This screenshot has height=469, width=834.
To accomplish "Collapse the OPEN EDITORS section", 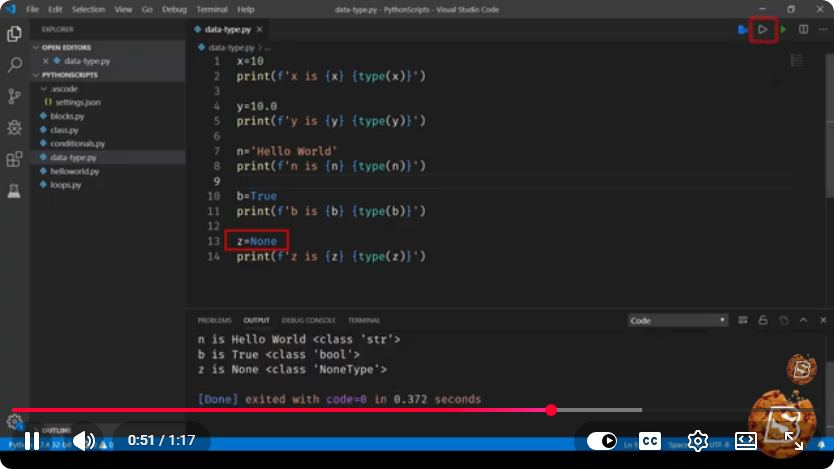I will point(36,47).
